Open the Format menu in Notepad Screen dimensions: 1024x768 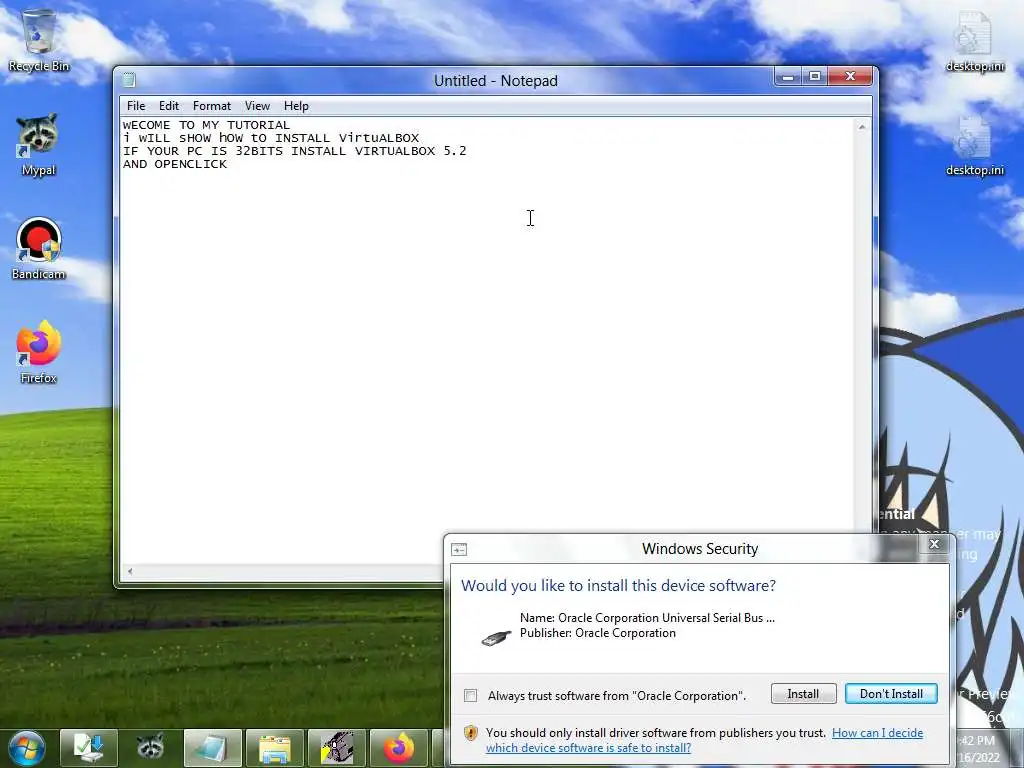pos(212,106)
